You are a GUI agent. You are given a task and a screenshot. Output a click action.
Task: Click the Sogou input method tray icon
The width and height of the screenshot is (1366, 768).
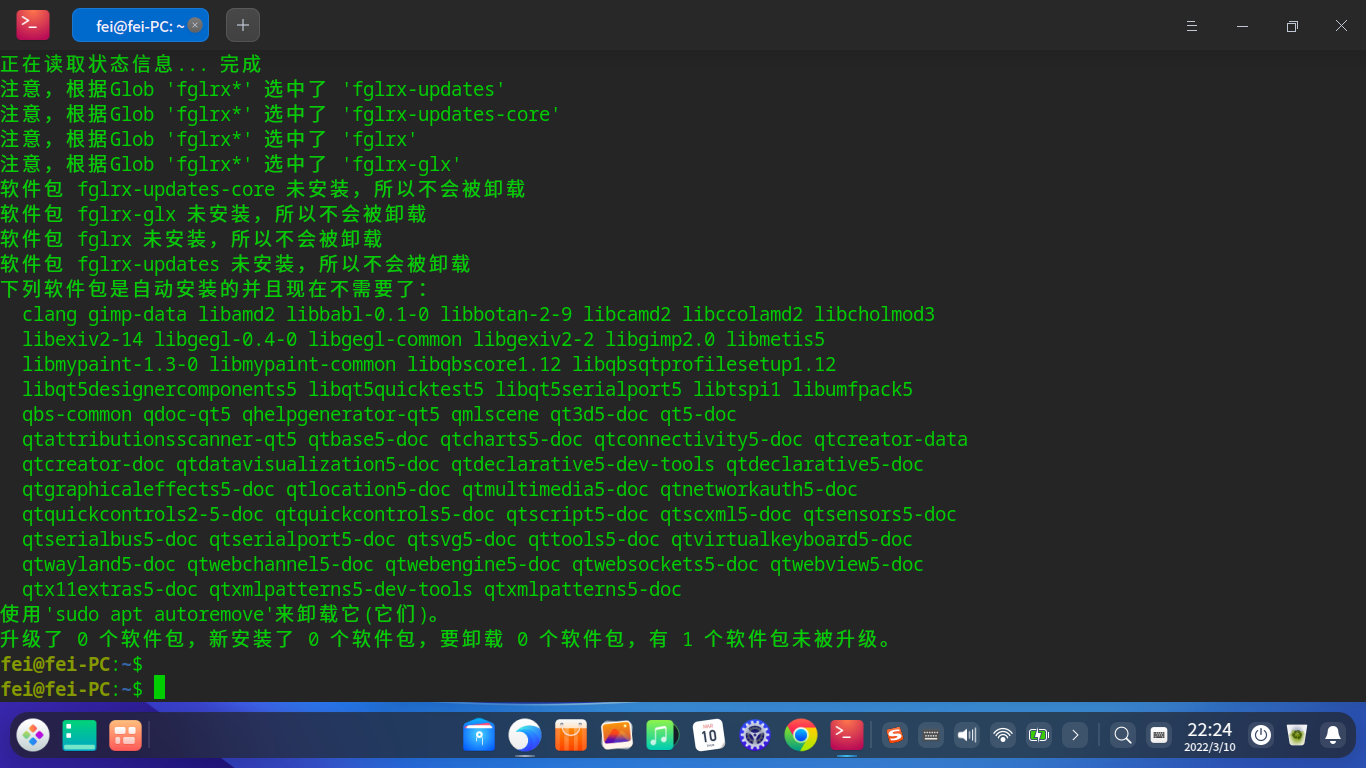coord(893,735)
